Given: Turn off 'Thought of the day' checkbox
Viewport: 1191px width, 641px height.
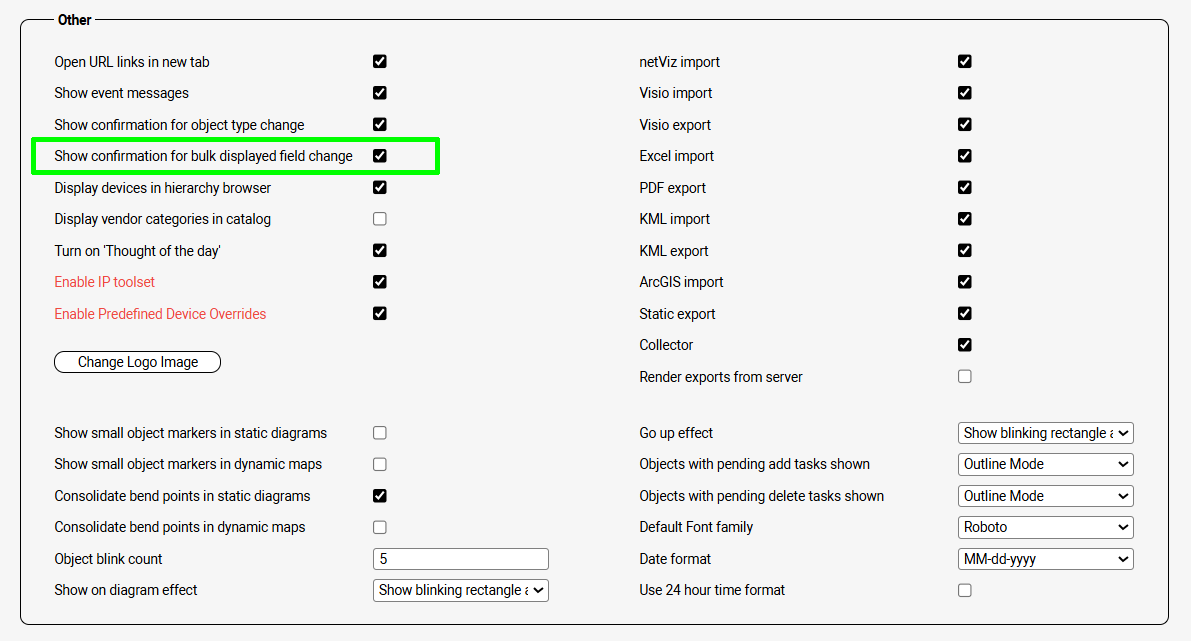Looking at the screenshot, I should [380, 250].
